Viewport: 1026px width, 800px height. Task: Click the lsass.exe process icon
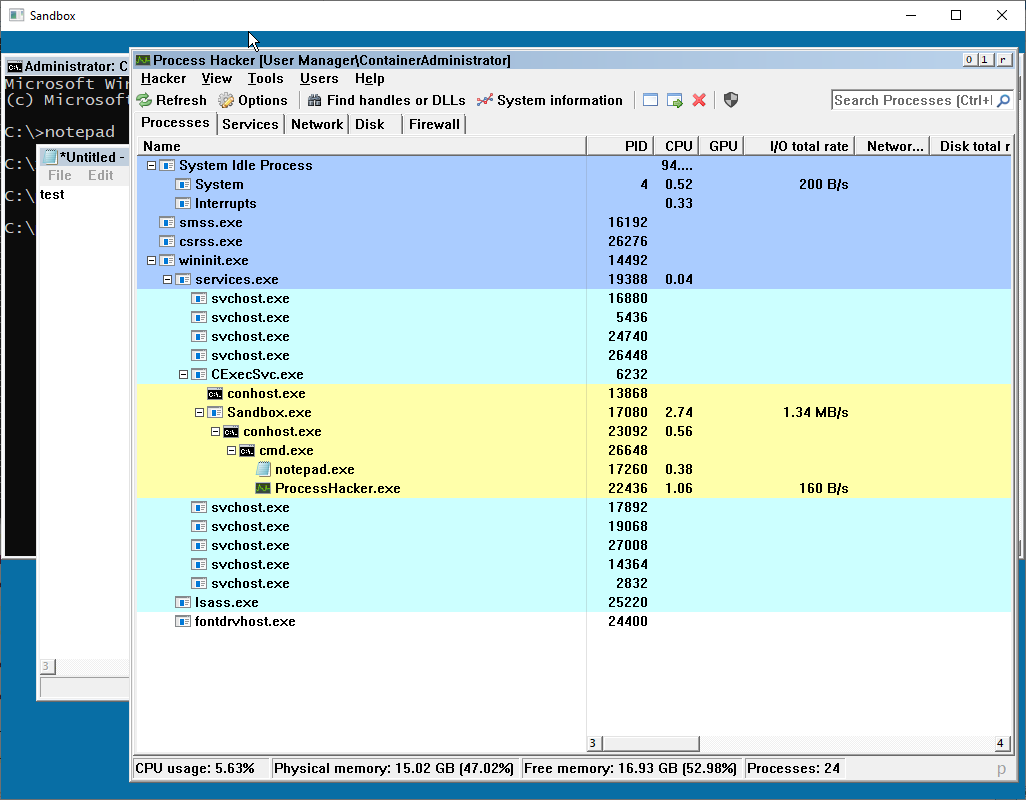coord(183,602)
